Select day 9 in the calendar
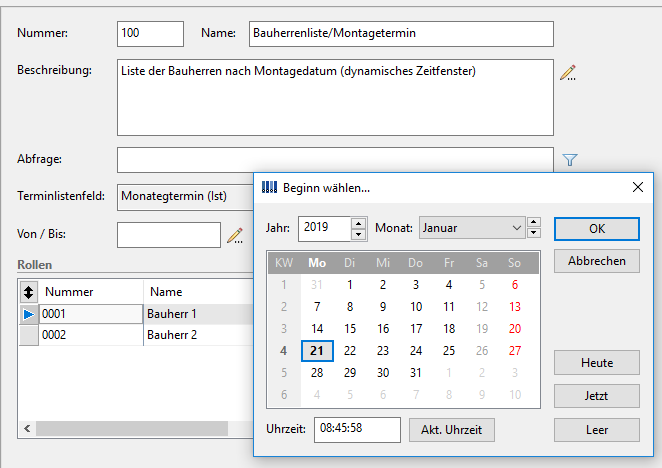This screenshot has width=662, height=468. [x=383, y=307]
